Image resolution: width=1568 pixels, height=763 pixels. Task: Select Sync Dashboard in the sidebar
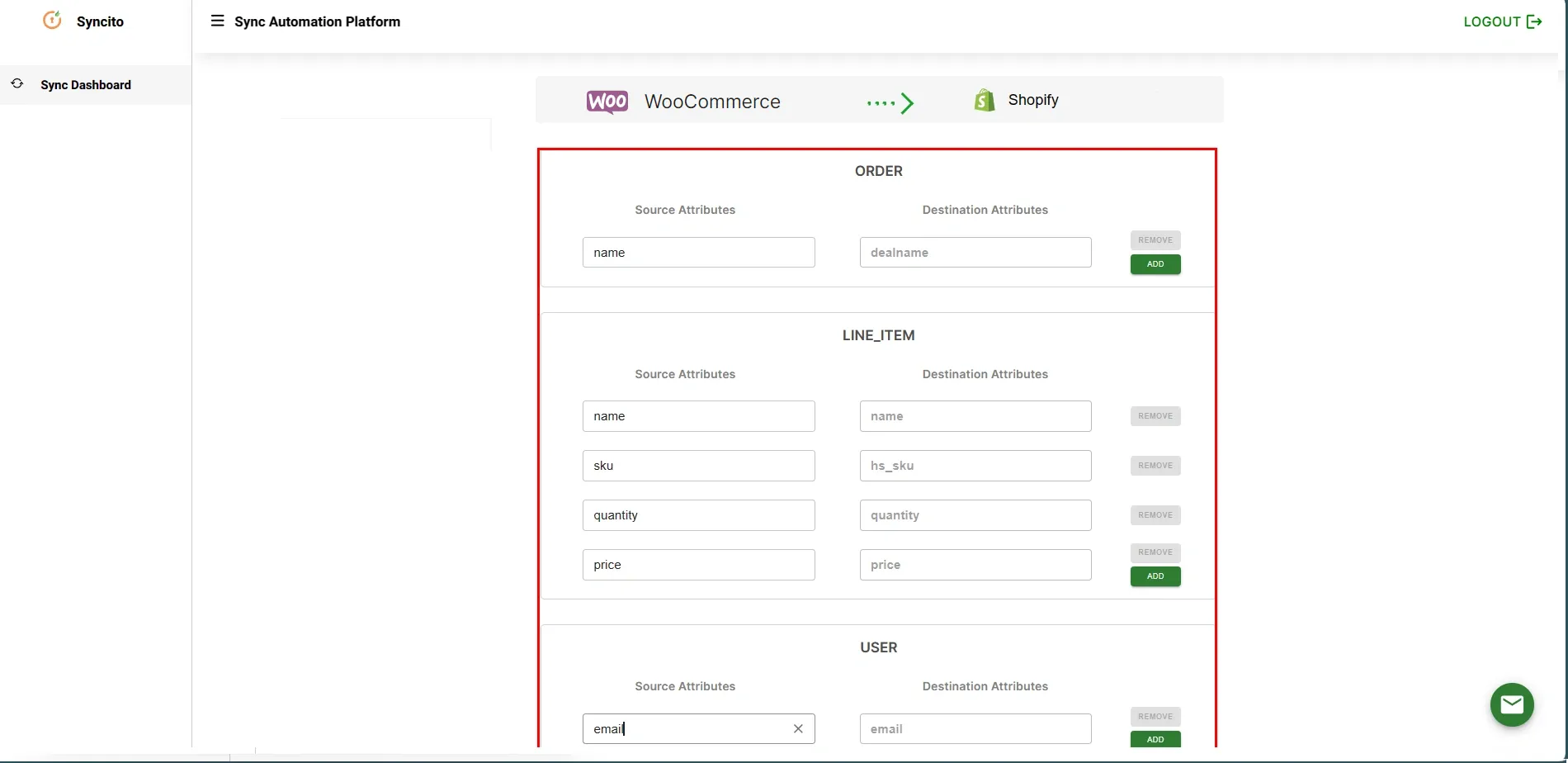pos(86,84)
